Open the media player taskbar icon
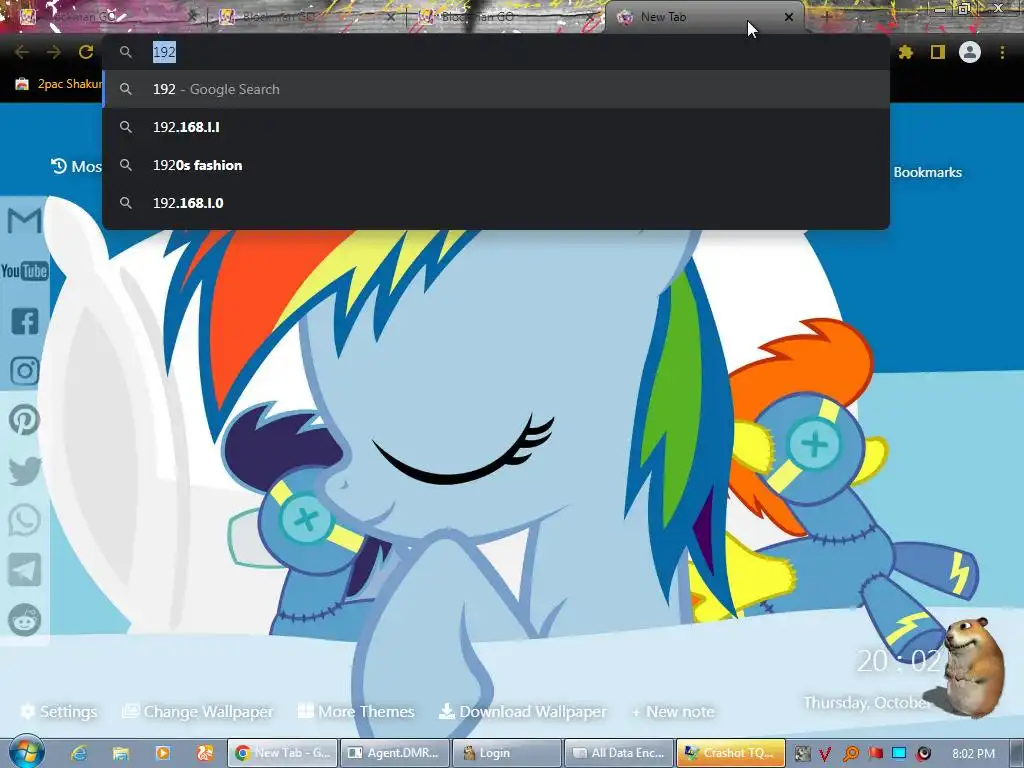Image resolution: width=1024 pixels, height=768 pixels. tap(163, 753)
